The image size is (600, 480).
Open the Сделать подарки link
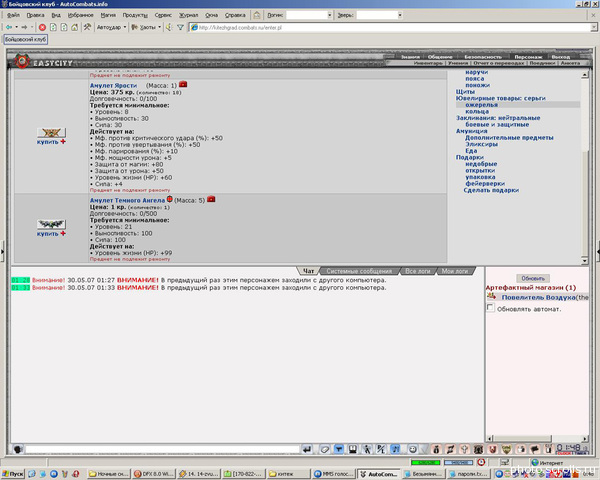(x=491, y=190)
